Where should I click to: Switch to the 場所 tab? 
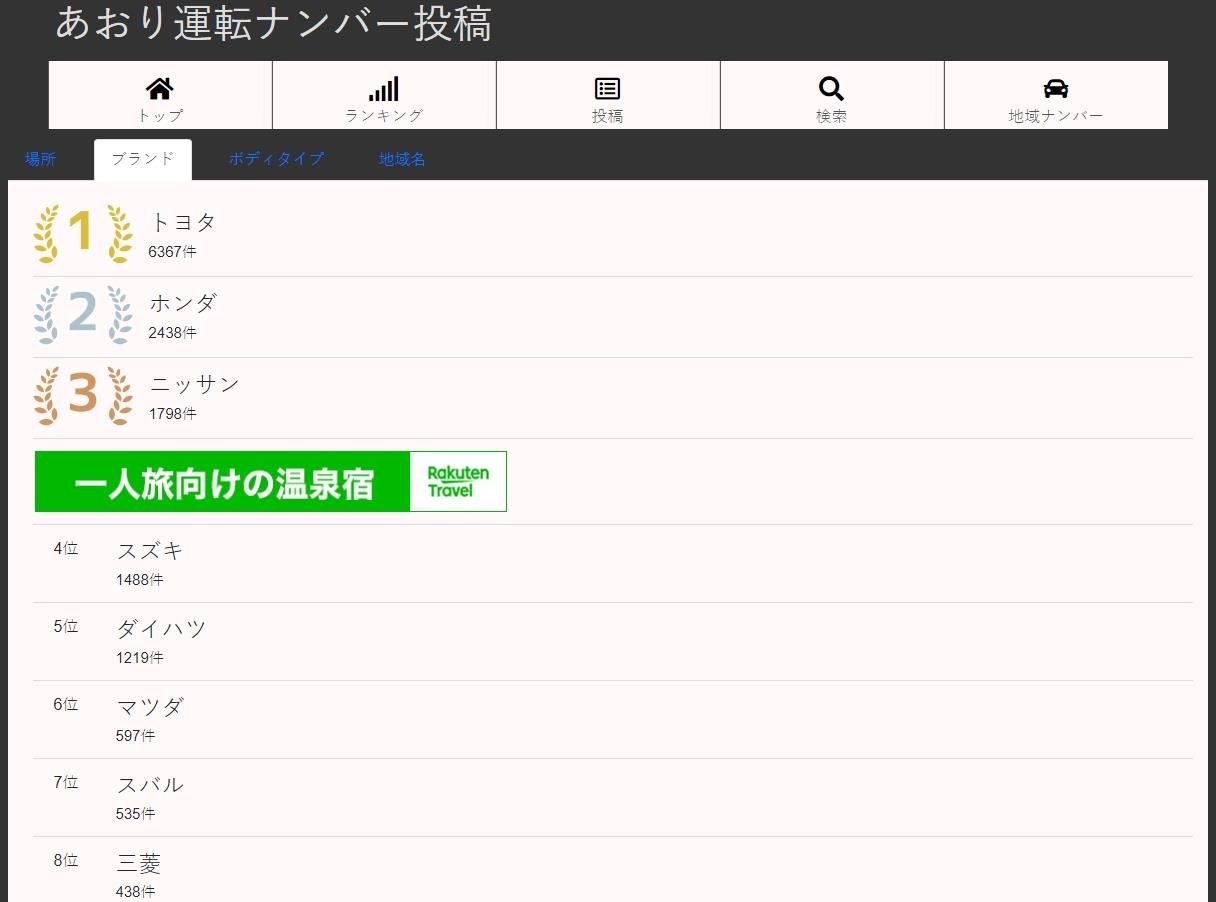(41, 159)
